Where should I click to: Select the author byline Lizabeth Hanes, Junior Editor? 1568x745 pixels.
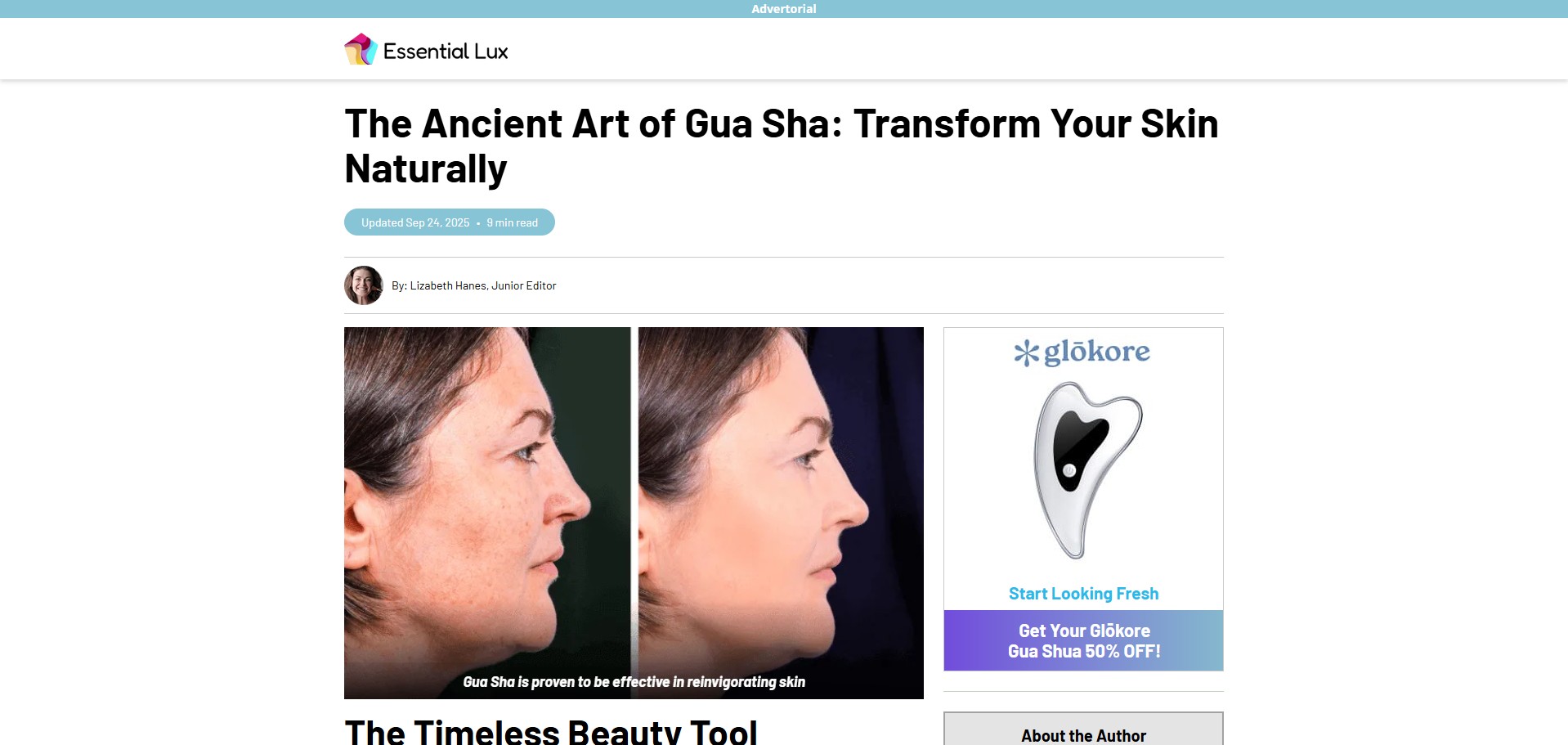(474, 285)
